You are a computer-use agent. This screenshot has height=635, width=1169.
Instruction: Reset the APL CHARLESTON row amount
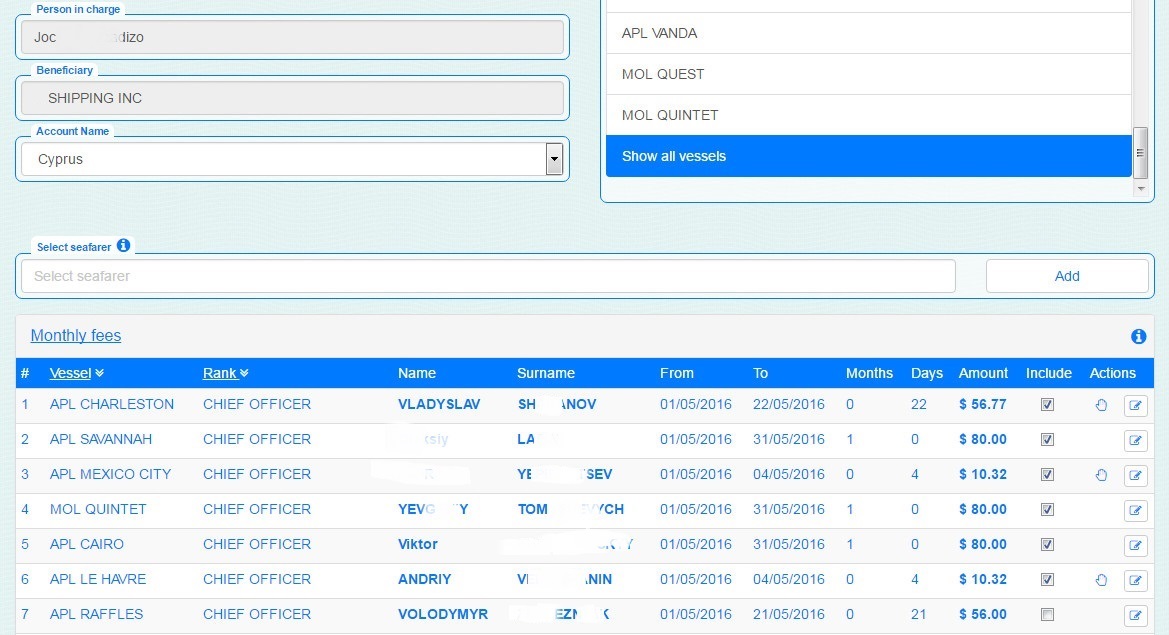click(x=1101, y=405)
